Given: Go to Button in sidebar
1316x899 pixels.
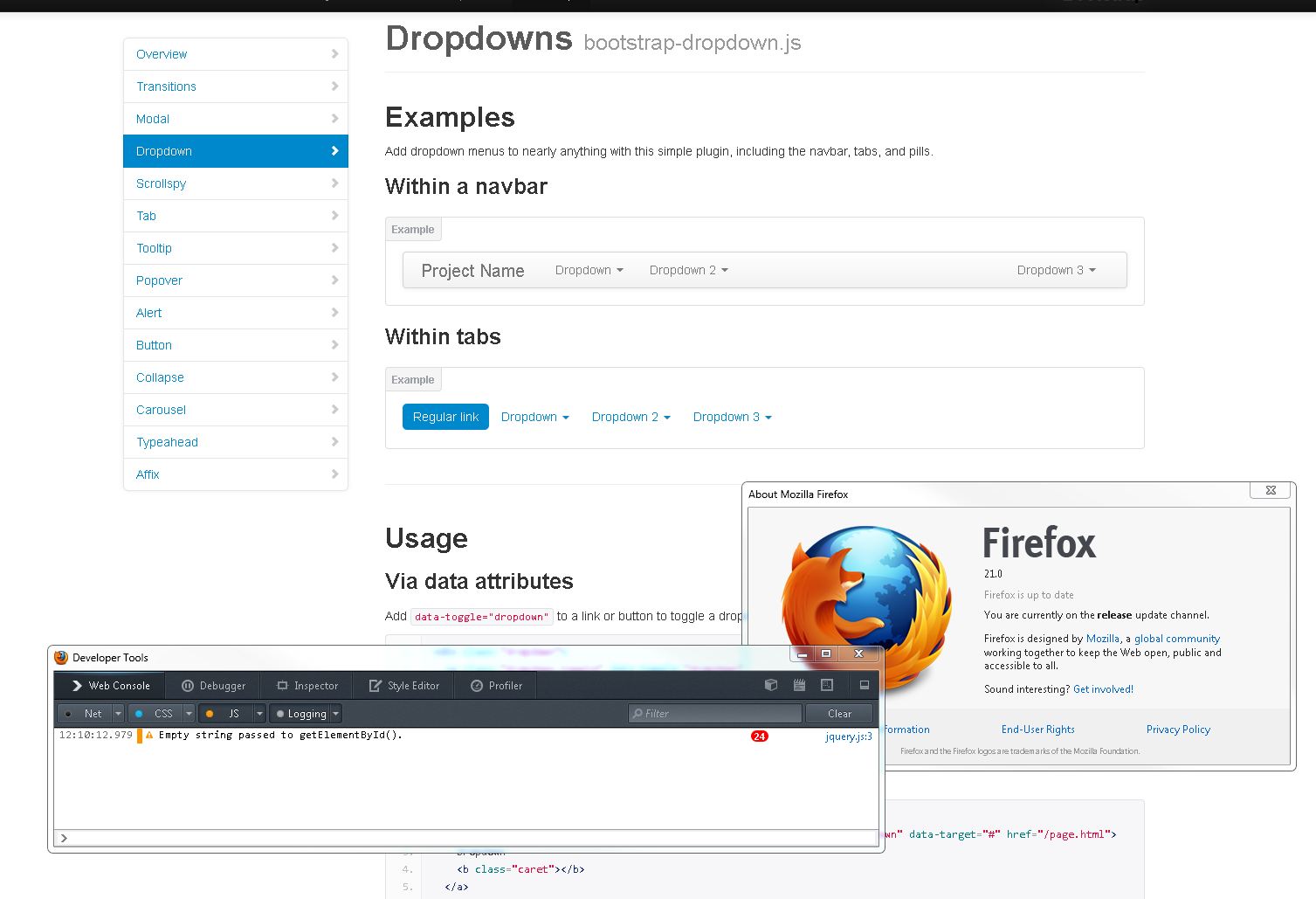Looking at the screenshot, I should click(x=236, y=345).
